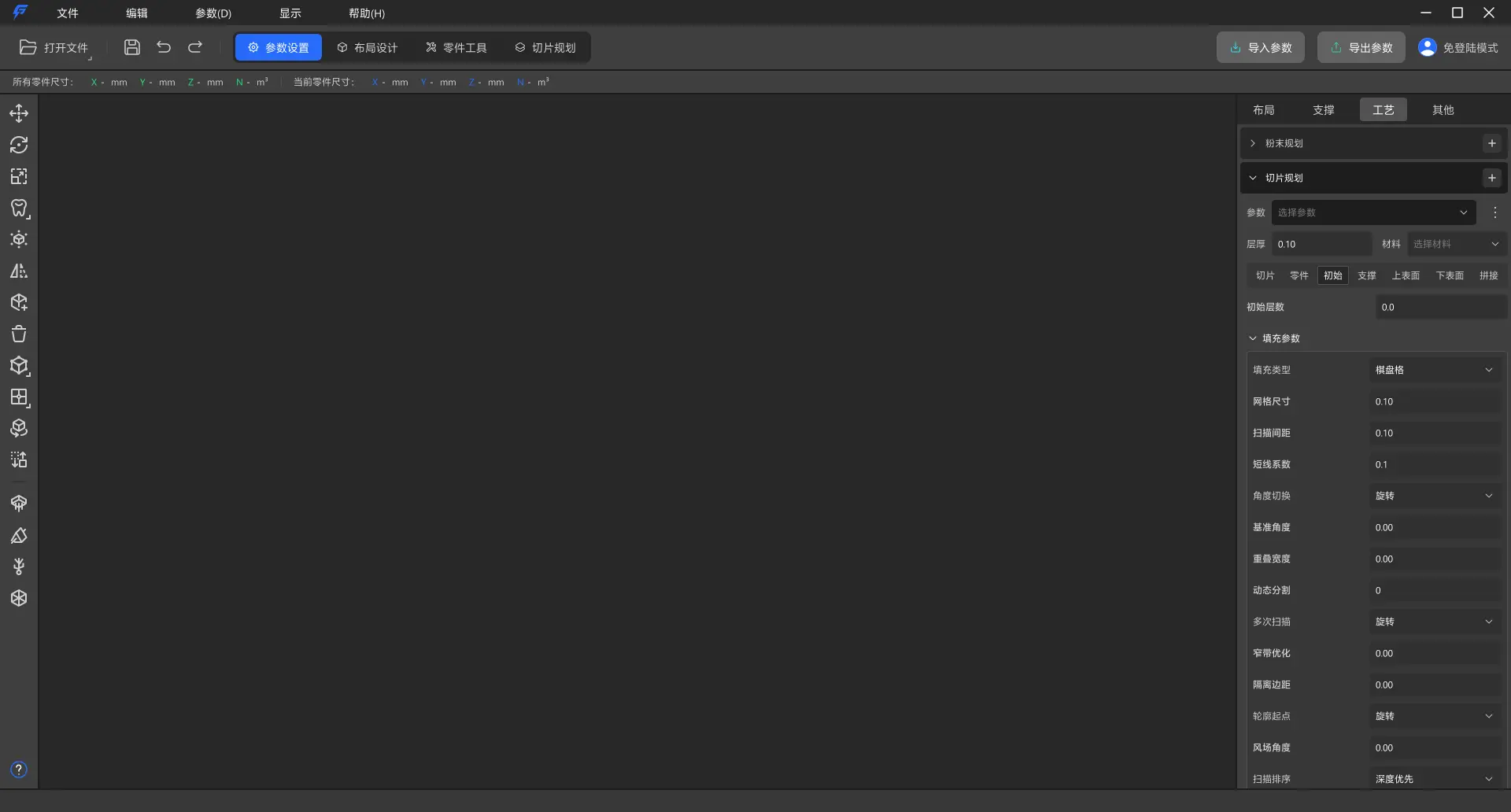Select the 上表面 sub-tab
1511x812 pixels.
(1405, 275)
